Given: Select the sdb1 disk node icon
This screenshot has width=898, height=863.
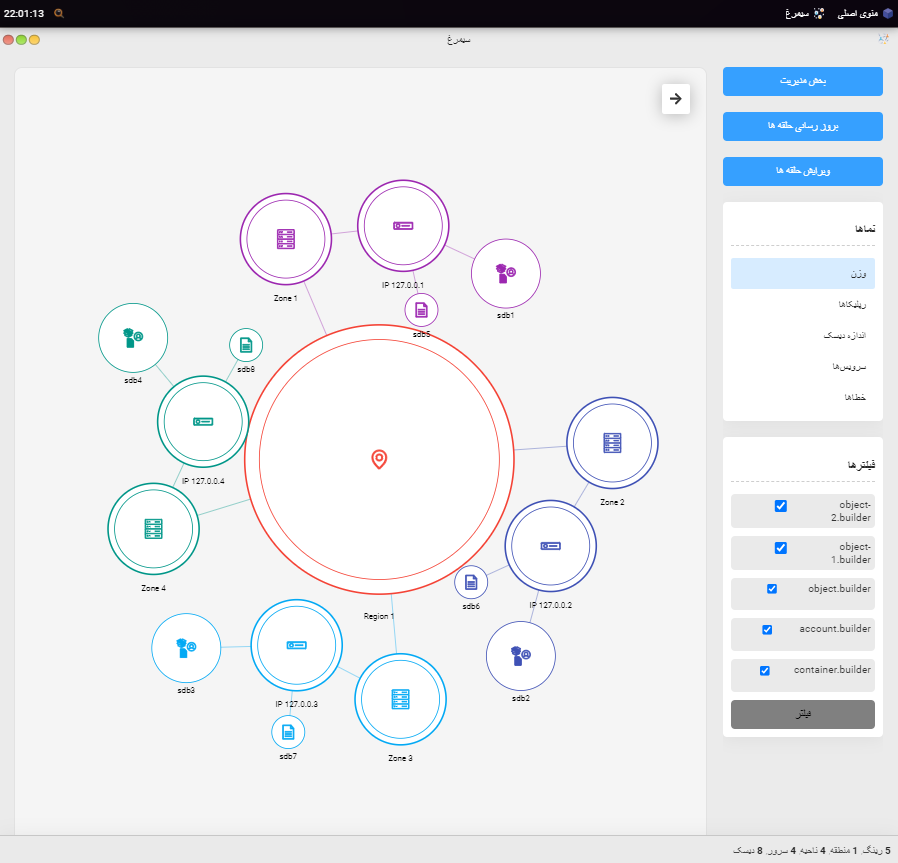Looking at the screenshot, I should 505,273.
